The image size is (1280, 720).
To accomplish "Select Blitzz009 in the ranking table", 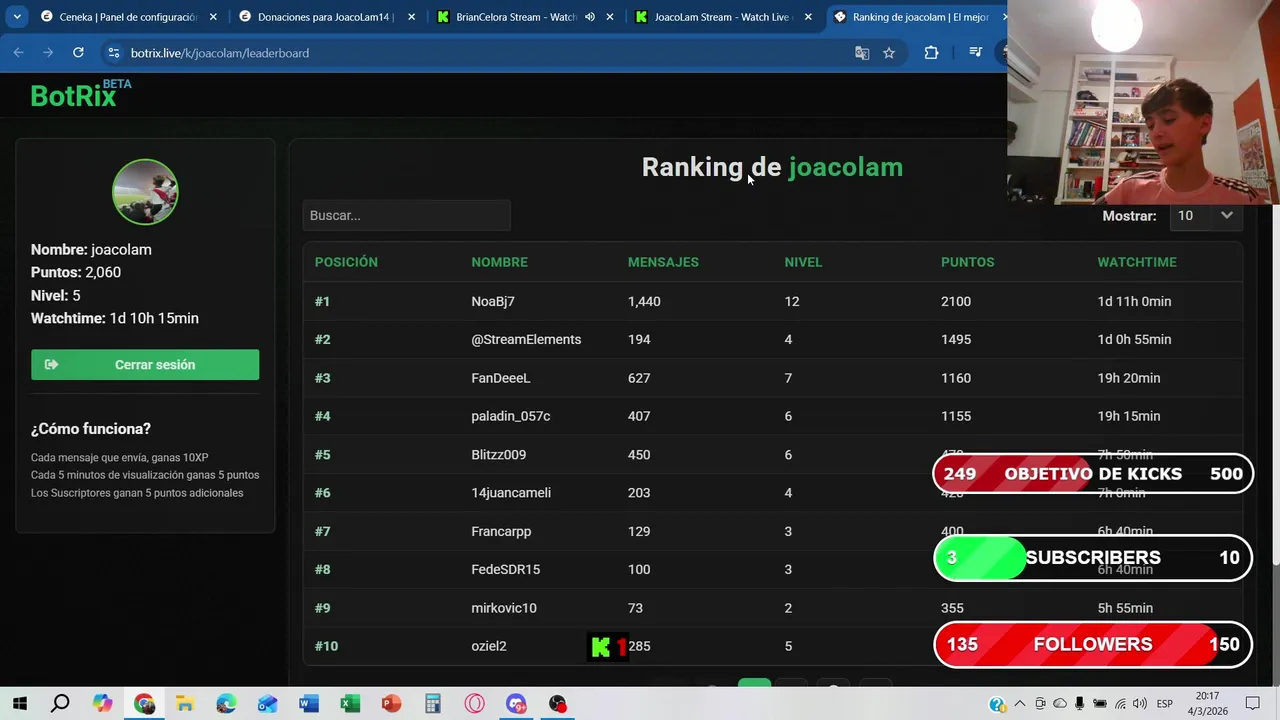I will click(x=498, y=454).
